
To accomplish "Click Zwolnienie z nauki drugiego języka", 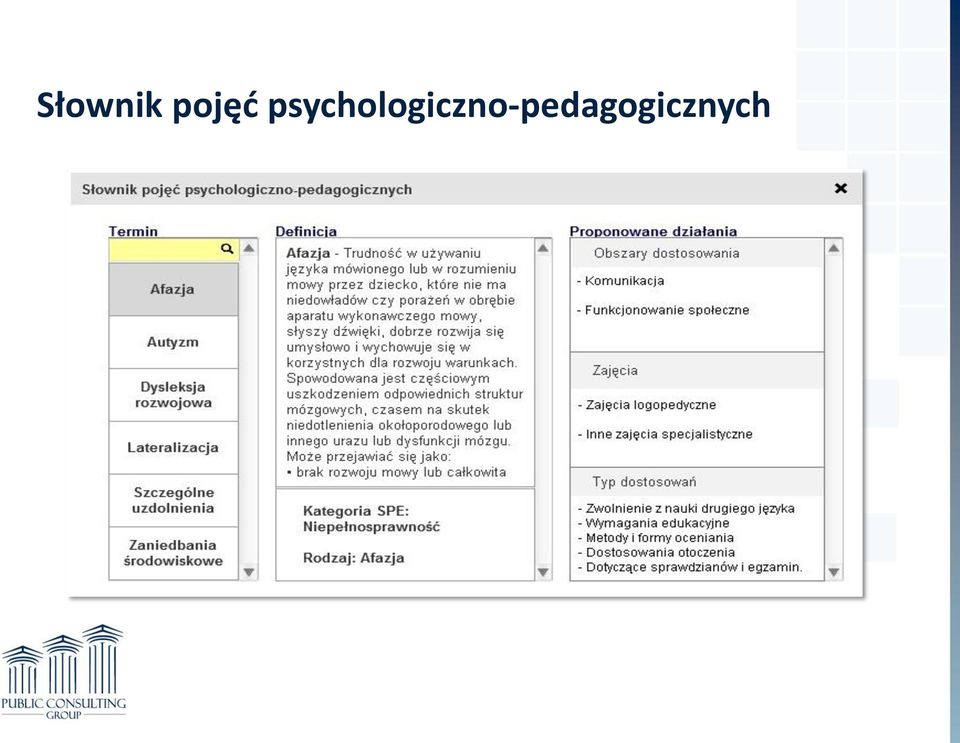I will tap(686, 509).
